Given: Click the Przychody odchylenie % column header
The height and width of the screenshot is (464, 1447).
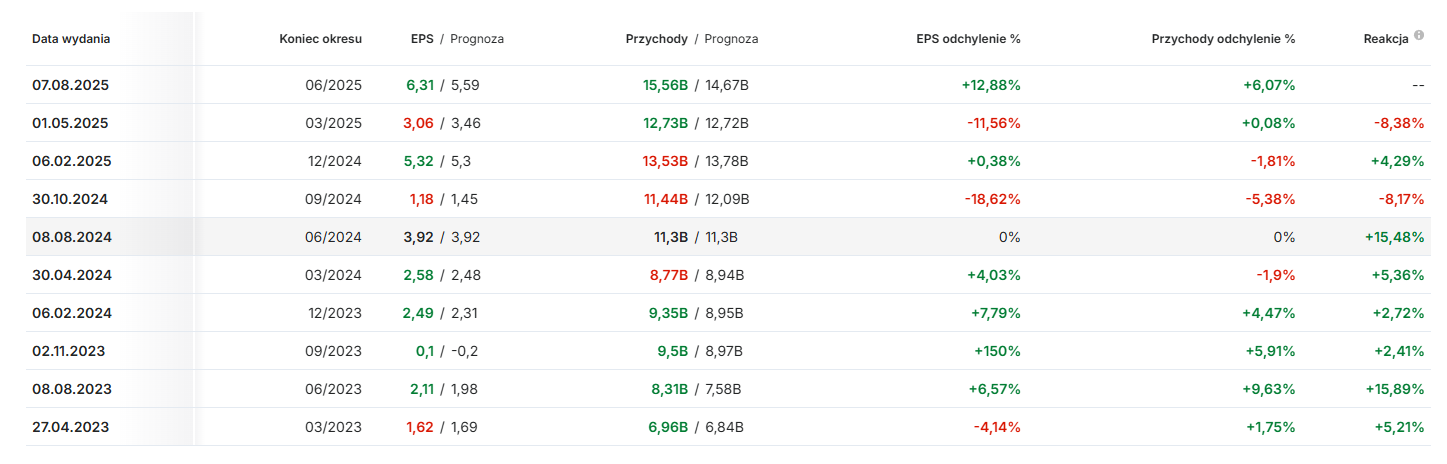Looking at the screenshot, I should 1223,39.
